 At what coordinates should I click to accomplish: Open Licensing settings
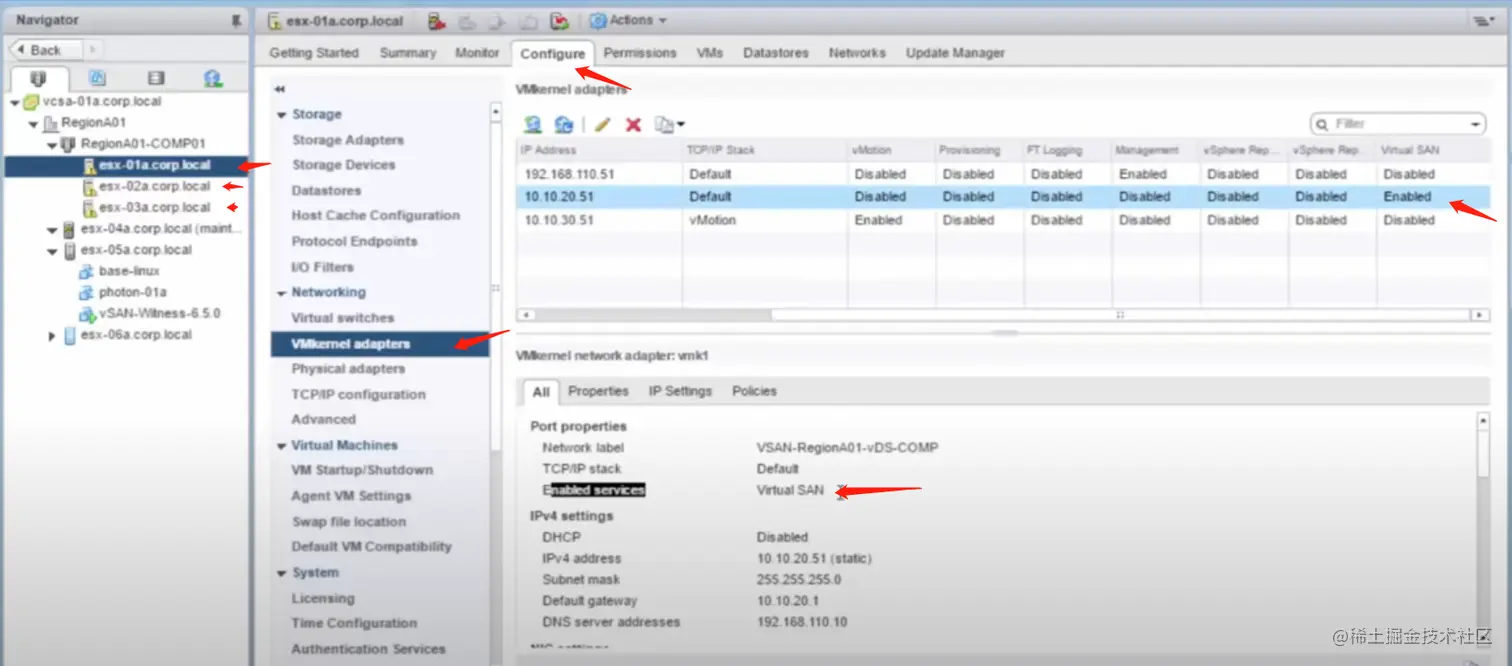pyautogui.click(x=323, y=598)
